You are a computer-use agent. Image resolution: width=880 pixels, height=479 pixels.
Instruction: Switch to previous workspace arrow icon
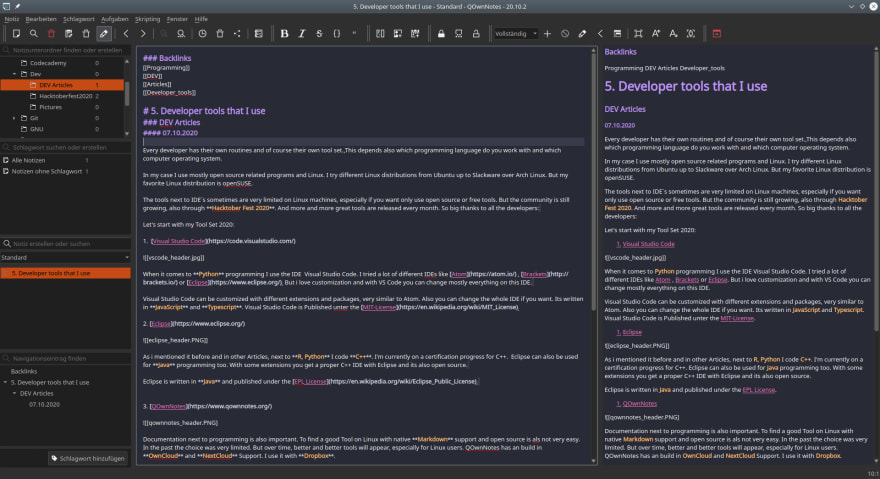point(600,34)
